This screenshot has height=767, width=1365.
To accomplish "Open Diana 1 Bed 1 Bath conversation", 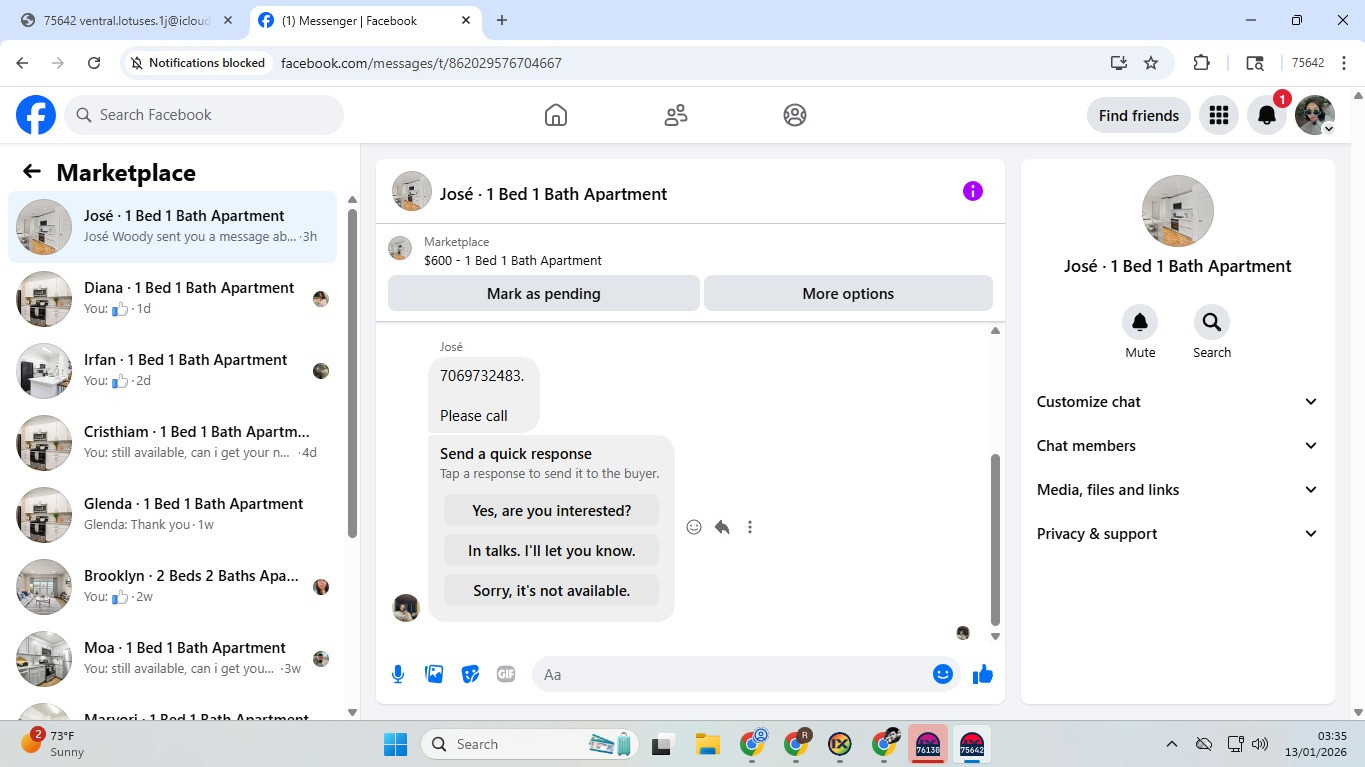I will (172, 299).
